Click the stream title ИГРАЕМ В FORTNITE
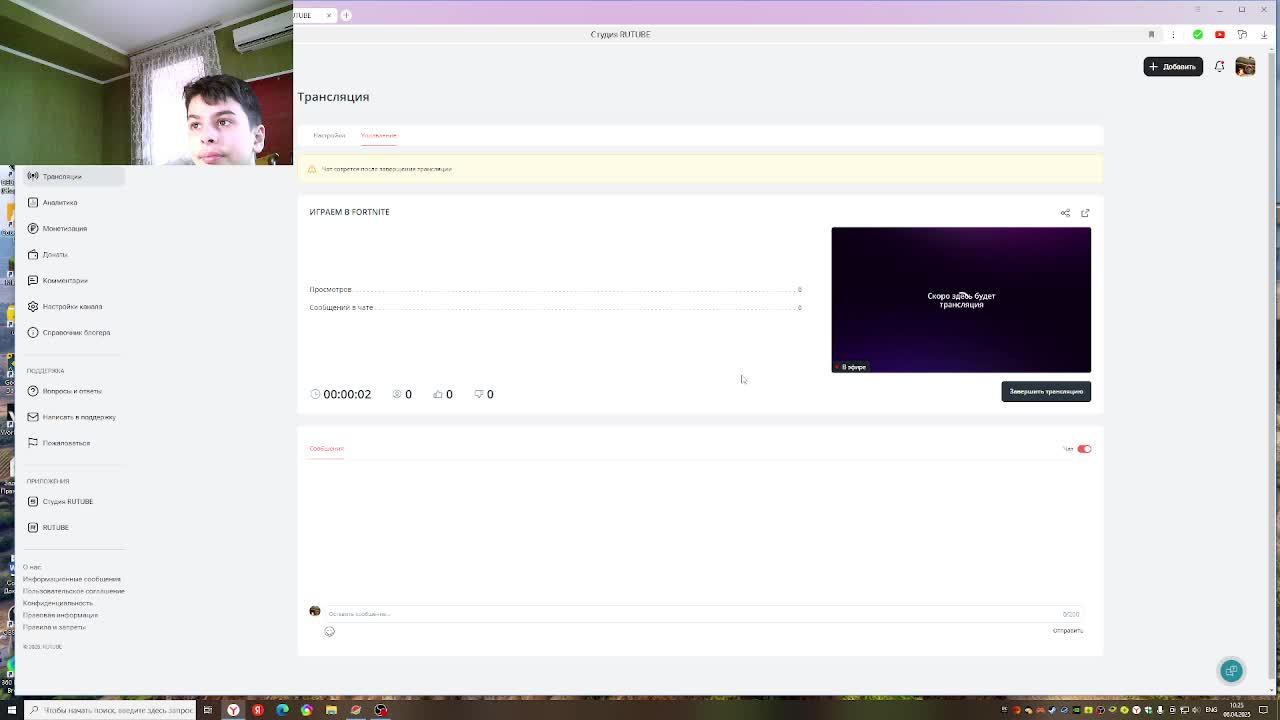1280x720 pixels. [349, 212]
